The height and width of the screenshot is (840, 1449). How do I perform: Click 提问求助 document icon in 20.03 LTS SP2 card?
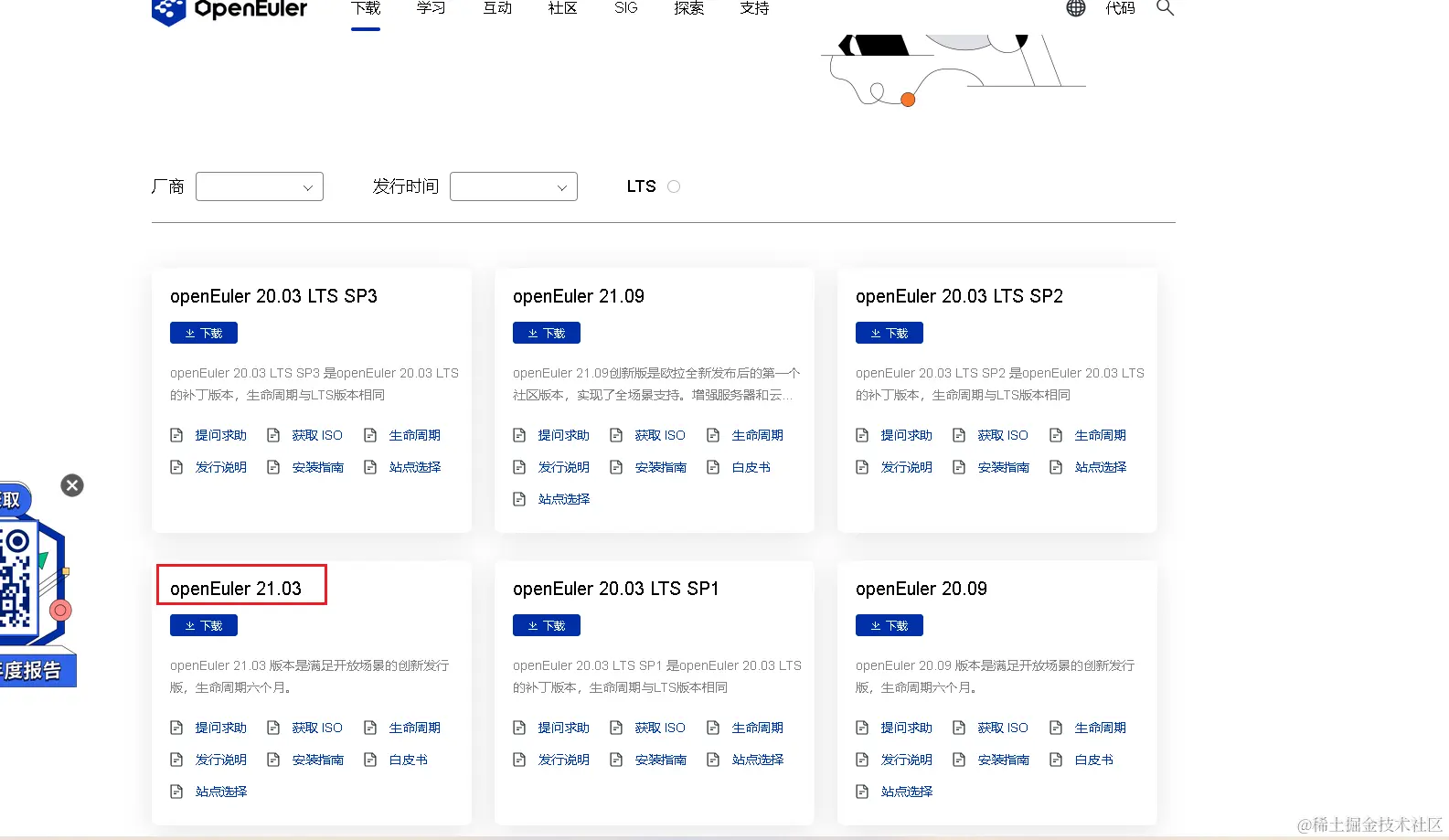point(862,435)
